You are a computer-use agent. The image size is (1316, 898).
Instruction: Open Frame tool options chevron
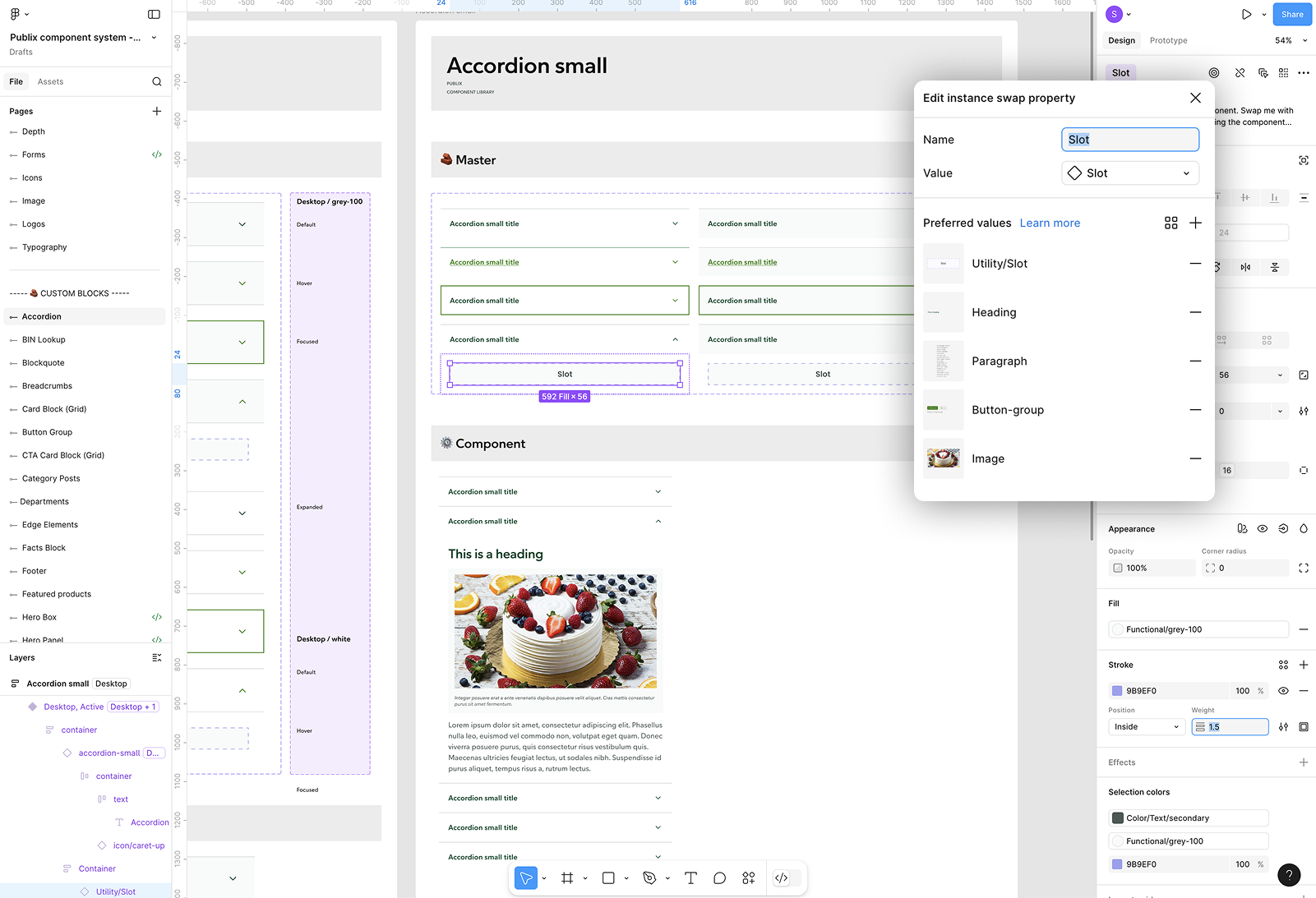[x=585, y=878]
